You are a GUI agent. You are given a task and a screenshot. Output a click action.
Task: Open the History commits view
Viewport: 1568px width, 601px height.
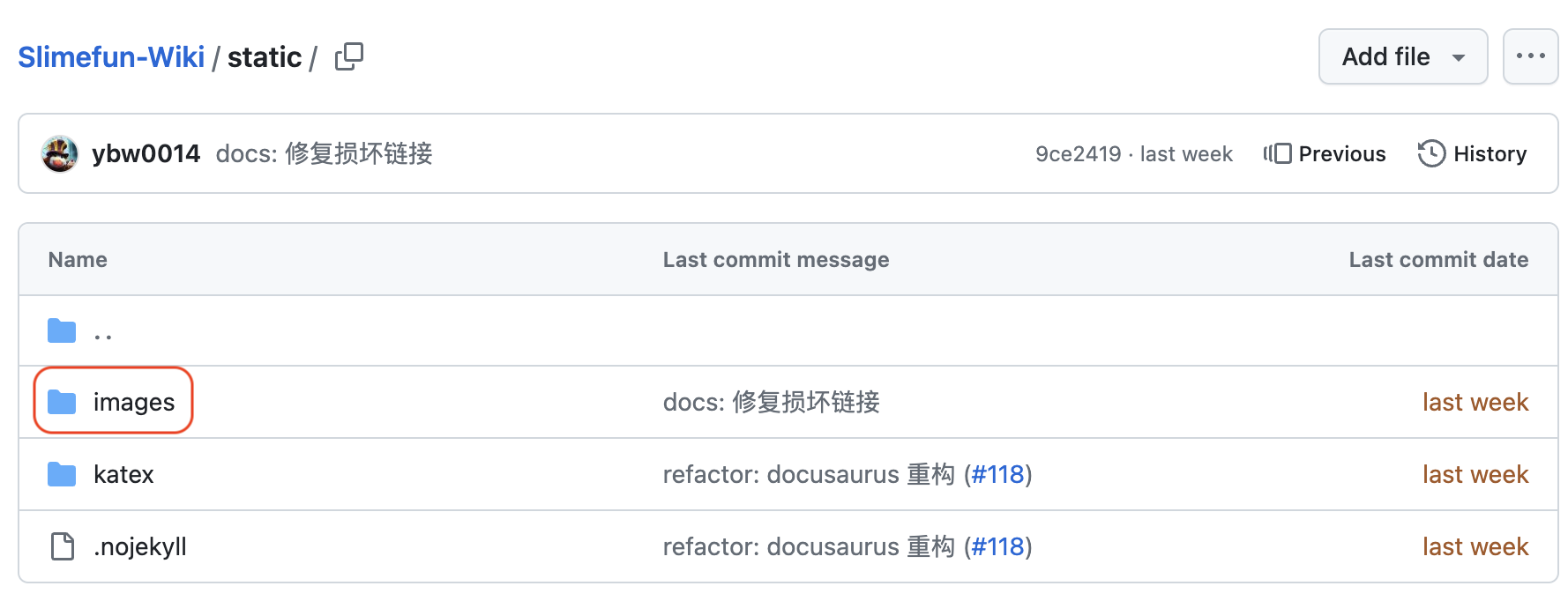[1490, 154]
